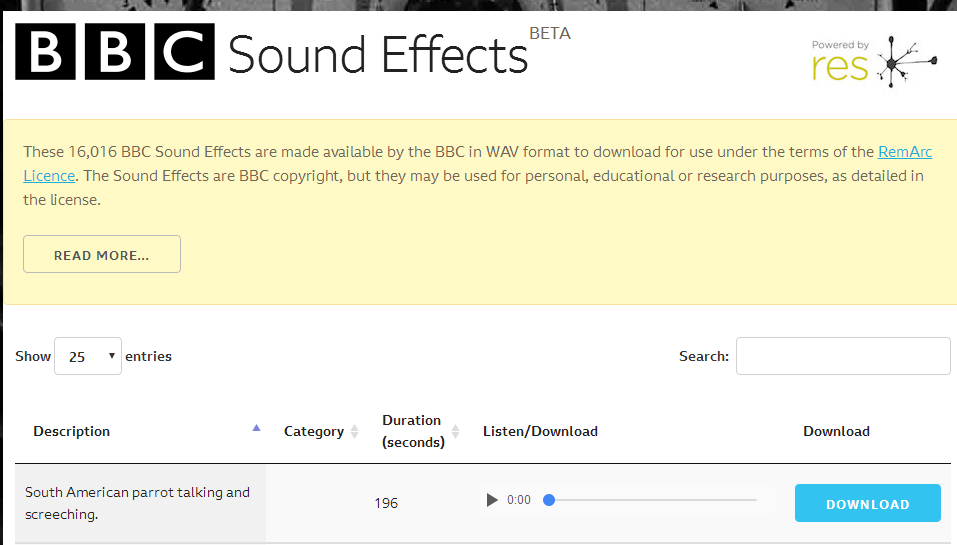The width and height of the screenshot is (957, 545).
Task: Click the Sound Effects title text
Action: click(x=378, y=55)
